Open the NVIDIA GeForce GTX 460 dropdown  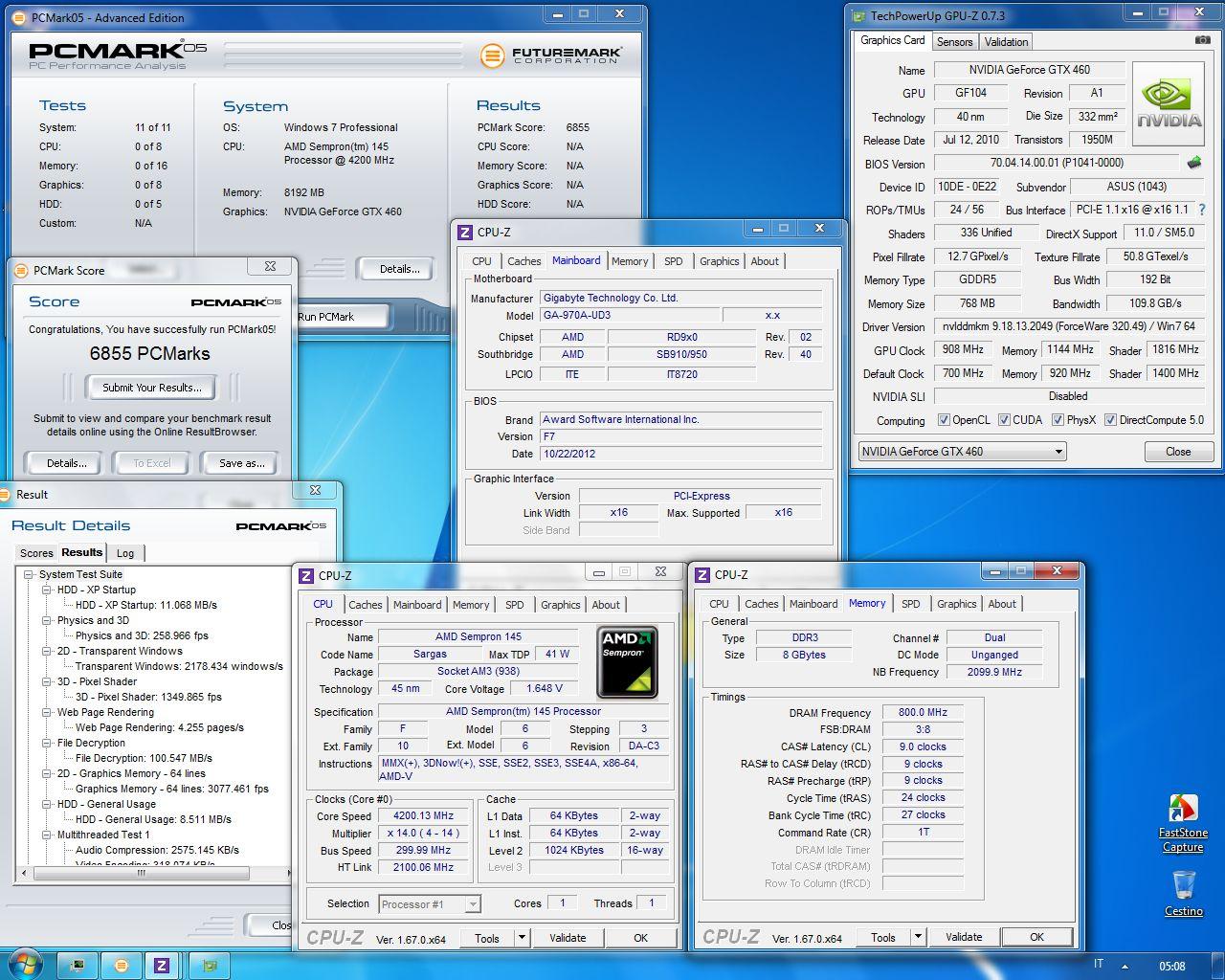pyautogui.click(x=962, y=452)
